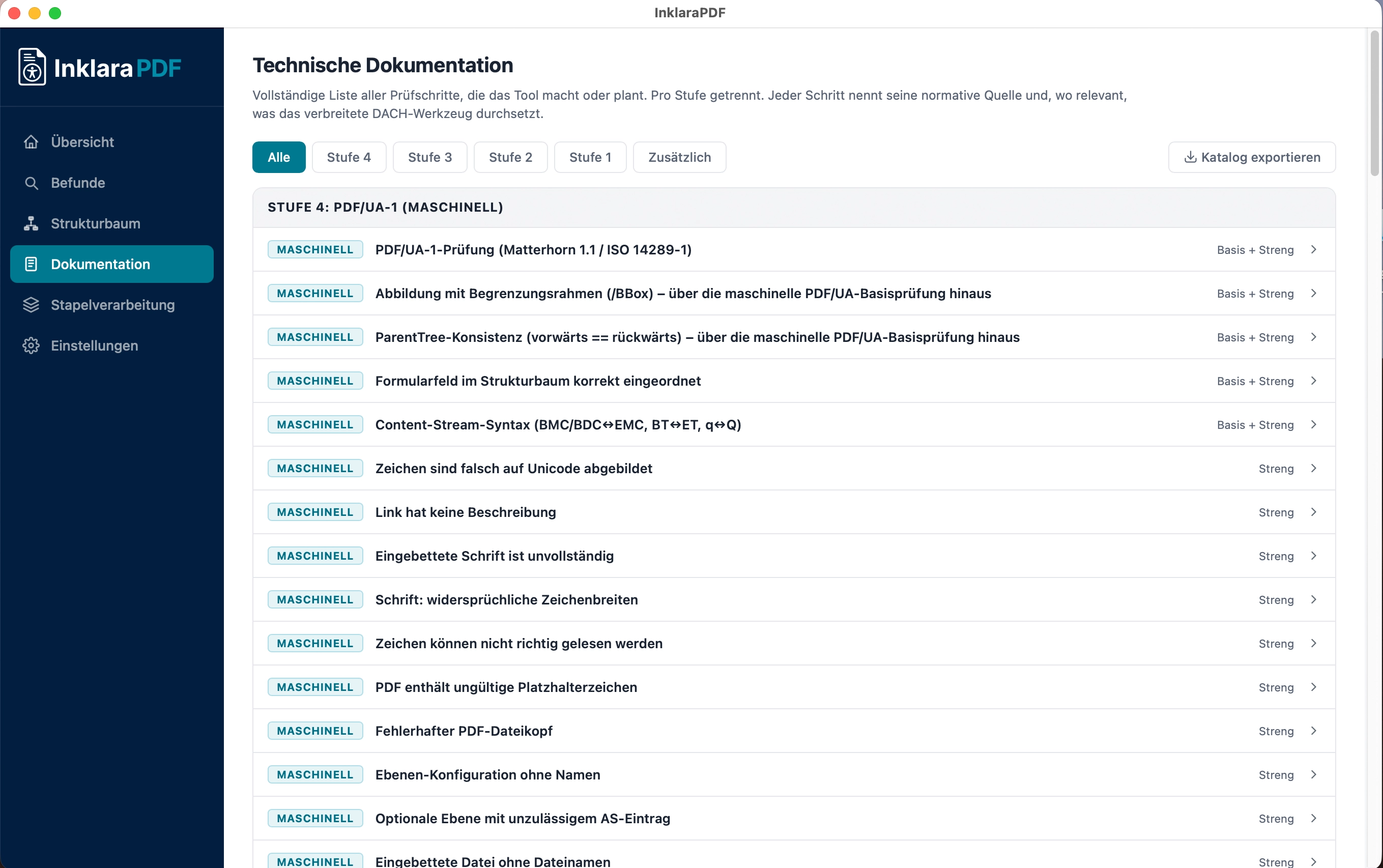Expand Zeichen falsch auf Unicode chevron
This screenshot has height=868, width=1383.
1313,469
